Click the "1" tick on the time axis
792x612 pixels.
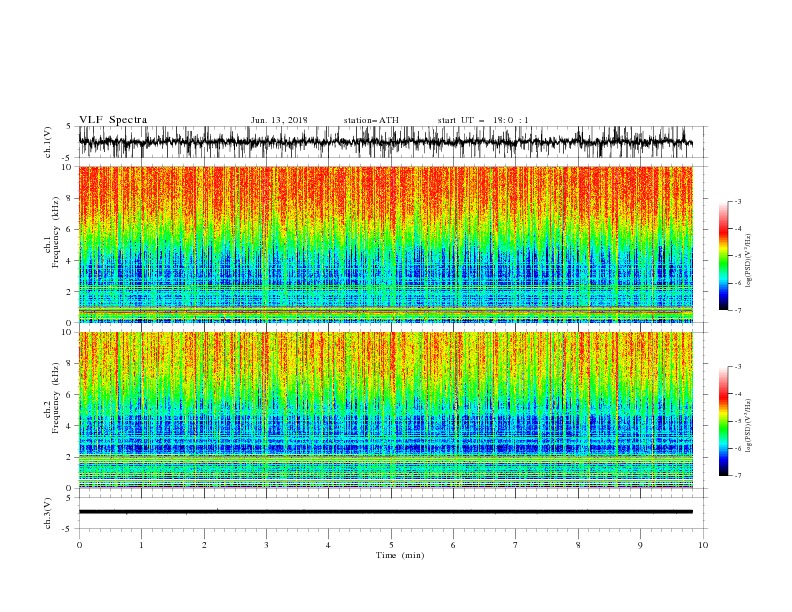[141, 545]
